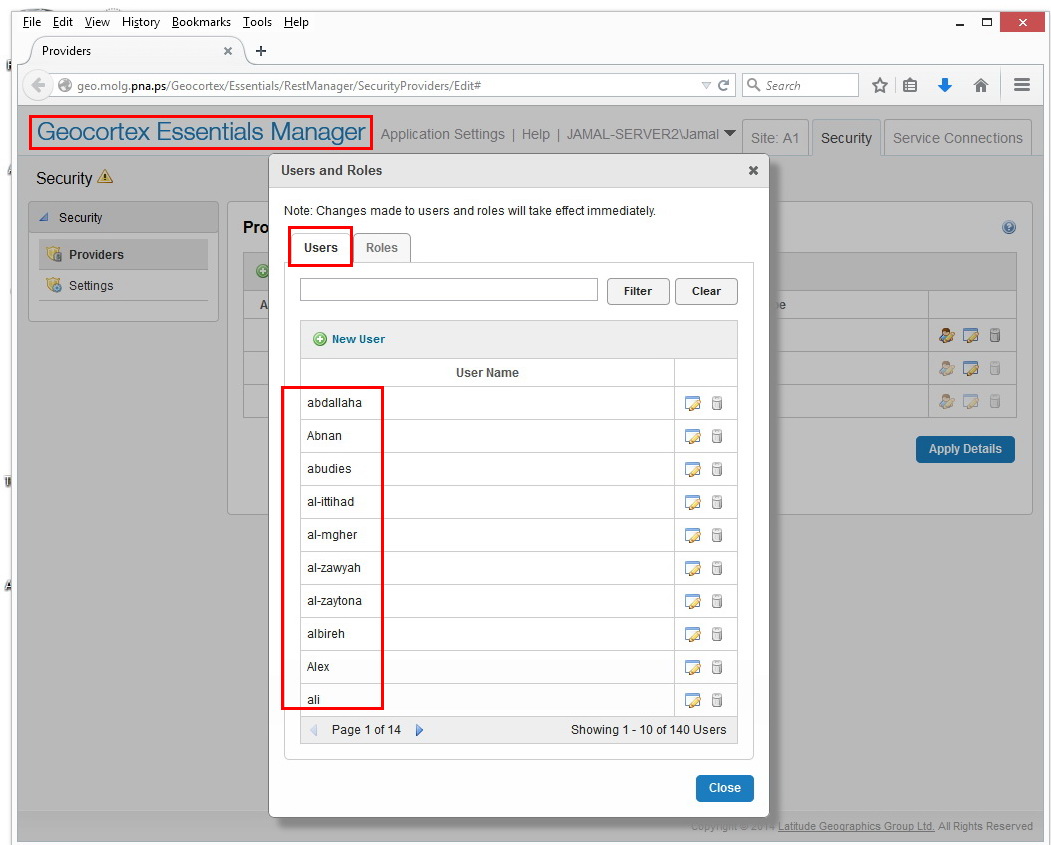The height and width of the screenshot is (845, 1051).
Task: Reload the page in browser
Action: click(724, 86)
